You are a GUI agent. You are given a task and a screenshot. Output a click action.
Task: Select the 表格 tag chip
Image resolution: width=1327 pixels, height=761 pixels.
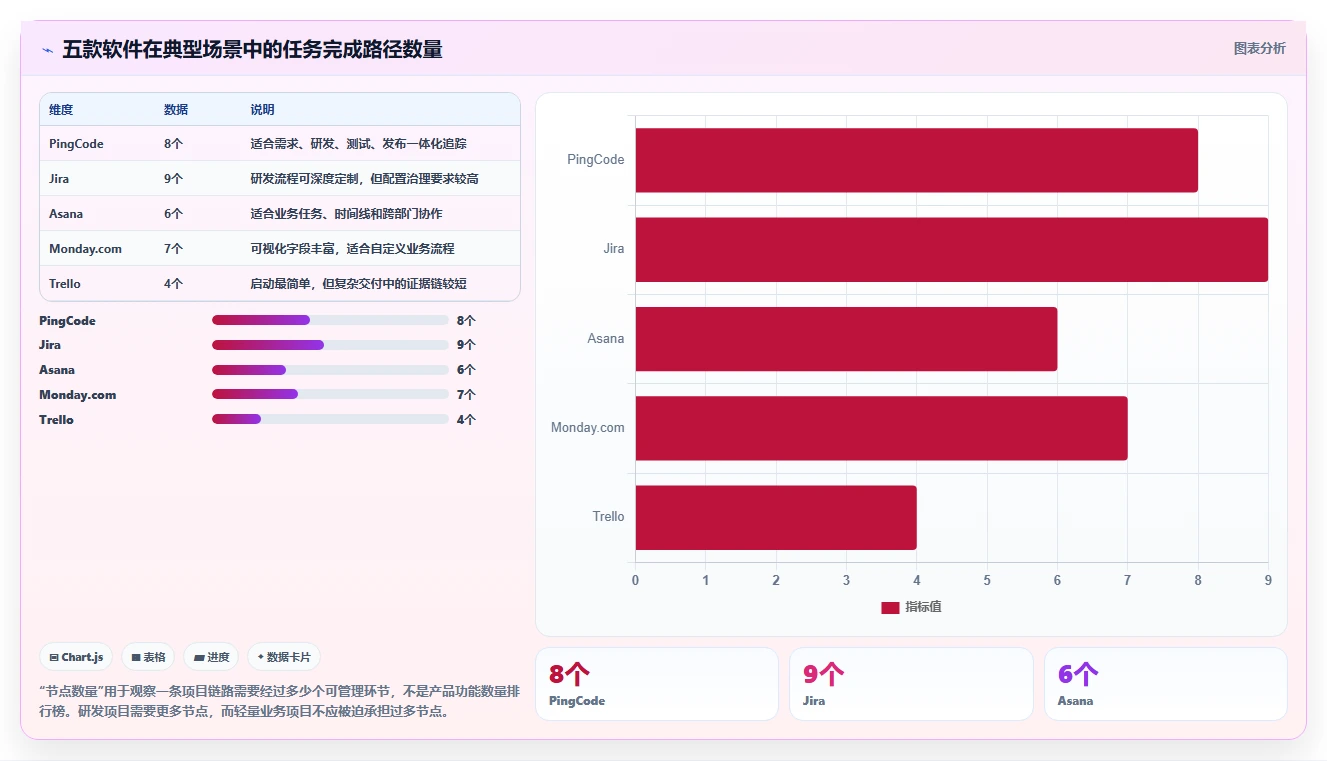tap(148, 657)
